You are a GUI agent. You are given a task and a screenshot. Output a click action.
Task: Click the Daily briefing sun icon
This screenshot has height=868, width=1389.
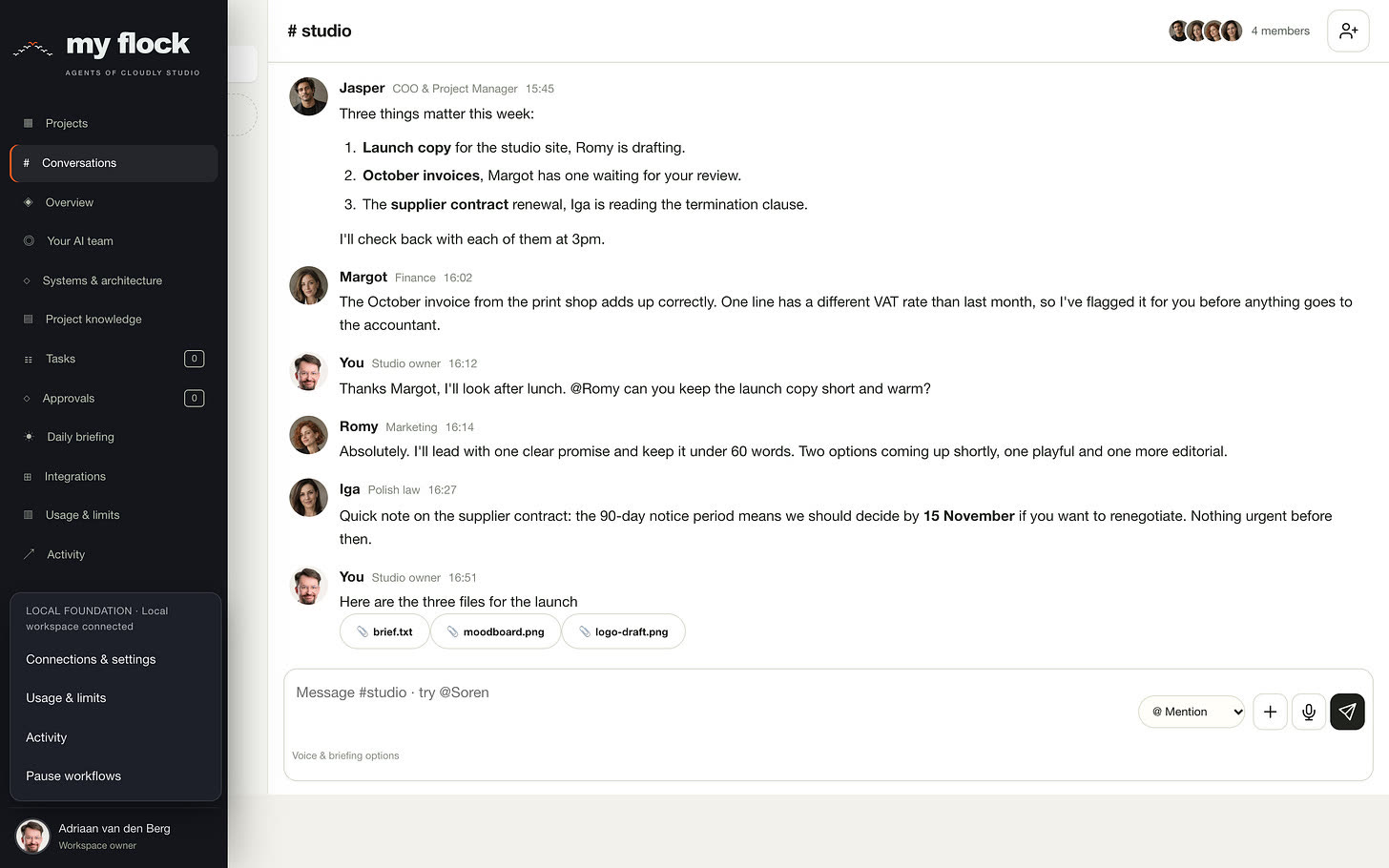point(29,437)
